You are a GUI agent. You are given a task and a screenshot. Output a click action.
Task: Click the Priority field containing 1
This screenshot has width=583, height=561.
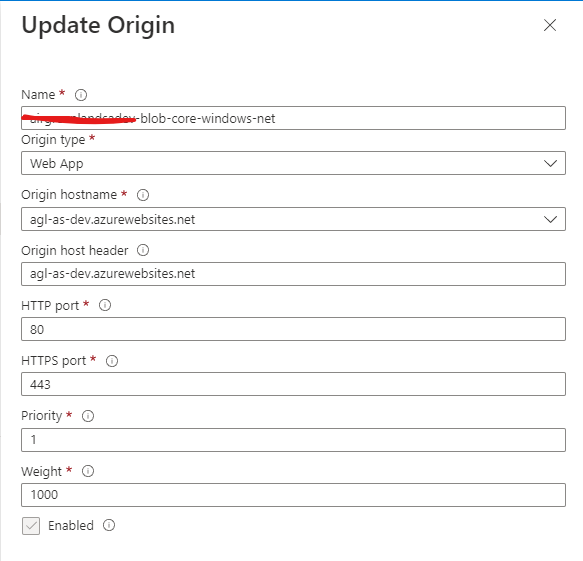(293, 440)
